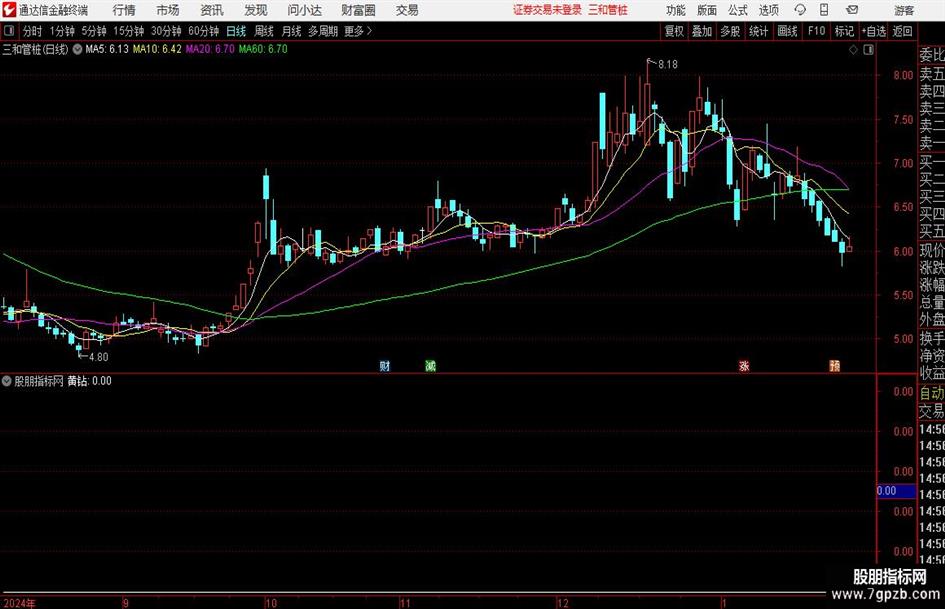945x609 pixels.
Task: Open the 问小达 menu
Action: [x=304, y=10]
